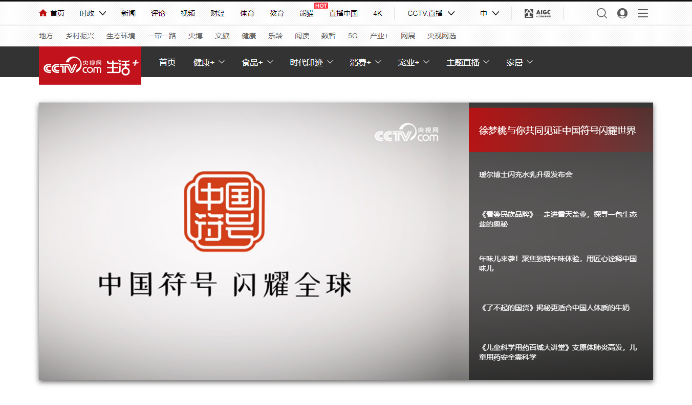The image size is (692, 405).
Task: Open the 一带一路 sub-navigation link
Action: (x=162, y=36)
